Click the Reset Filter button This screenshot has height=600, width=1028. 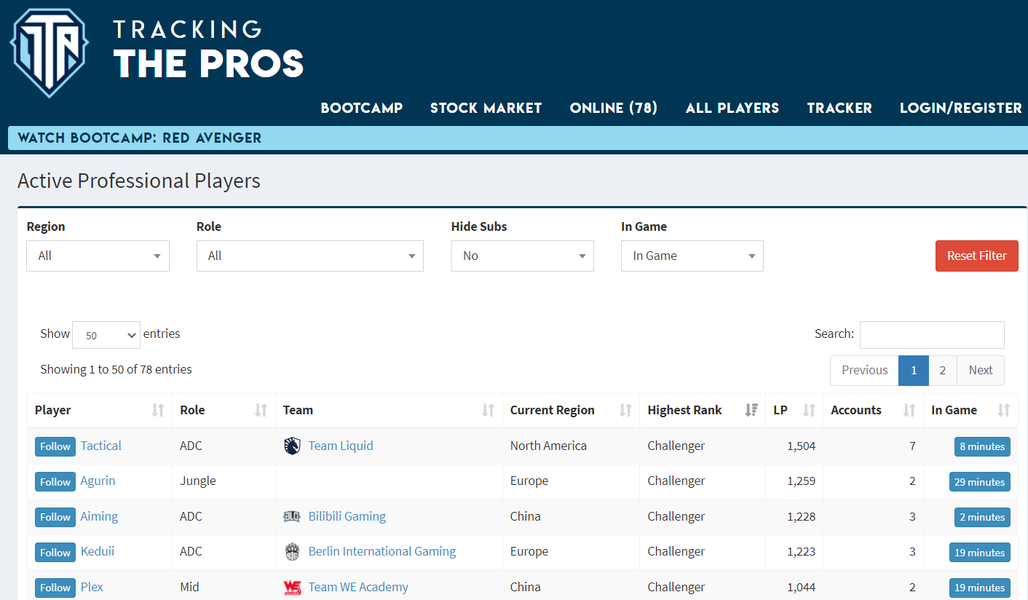click(x=977, y=256)
